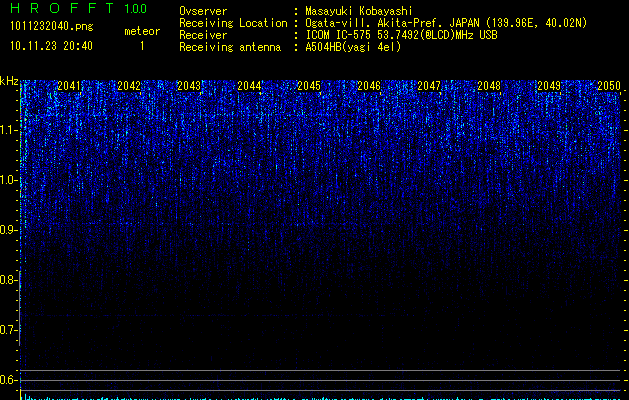Screen dimensions: 629x400
Task: Click the version number 1.0.0
Action: pos(136,9)
